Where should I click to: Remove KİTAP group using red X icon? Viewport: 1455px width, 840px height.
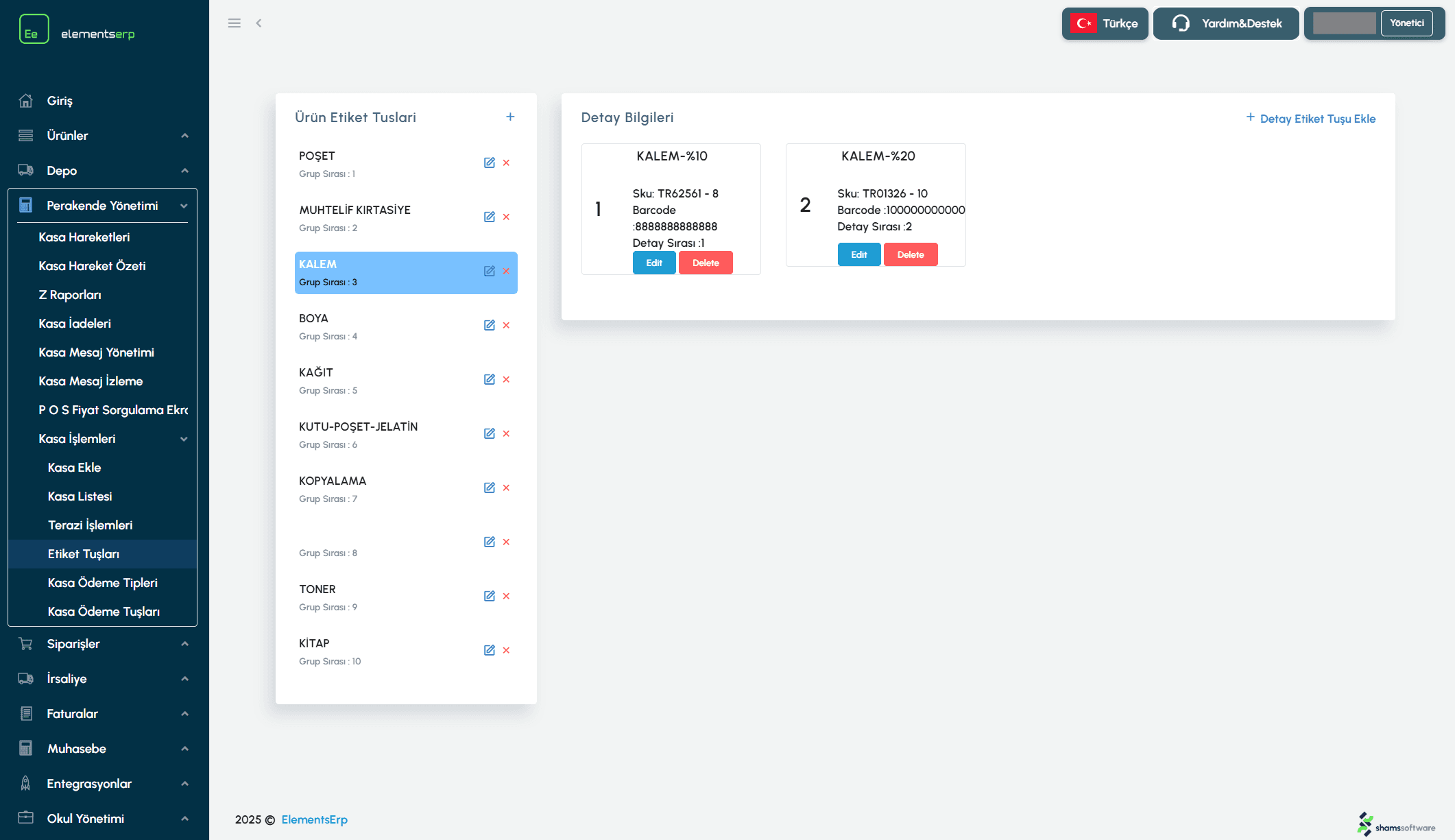click(x=506, y=651)
